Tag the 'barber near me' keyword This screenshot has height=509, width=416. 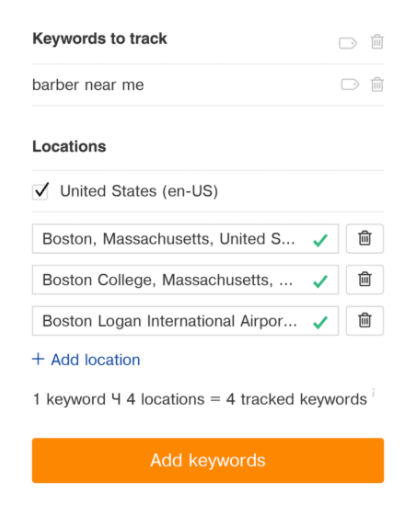350,85
